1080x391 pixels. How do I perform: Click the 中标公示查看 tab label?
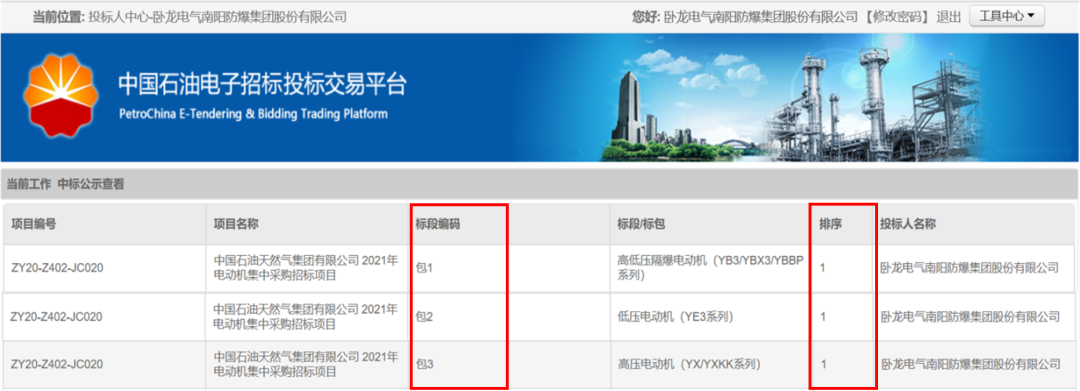click(91, 184)
